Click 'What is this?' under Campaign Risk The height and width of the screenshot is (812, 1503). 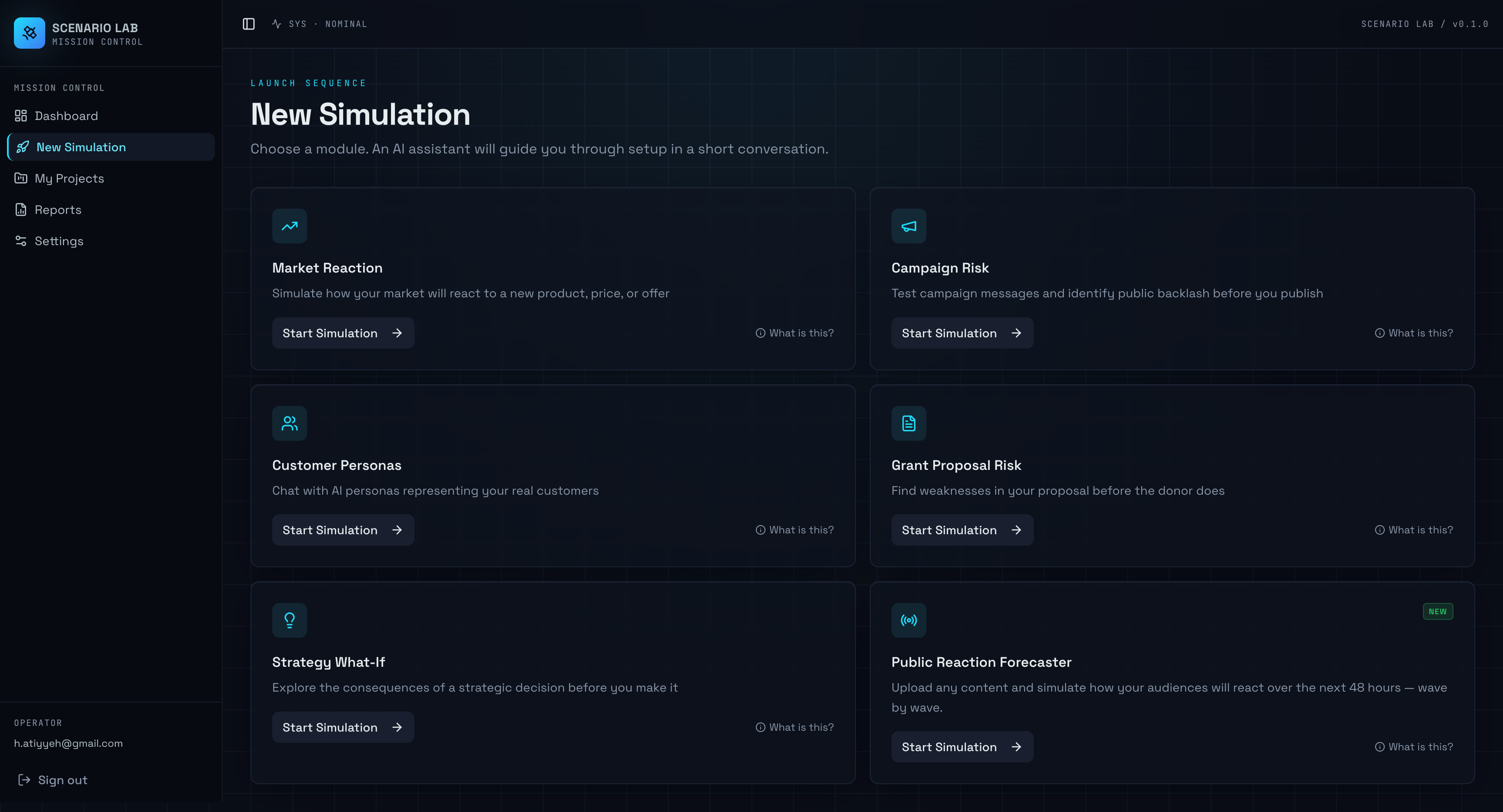pyautogui.click(x=1414, y=333)
